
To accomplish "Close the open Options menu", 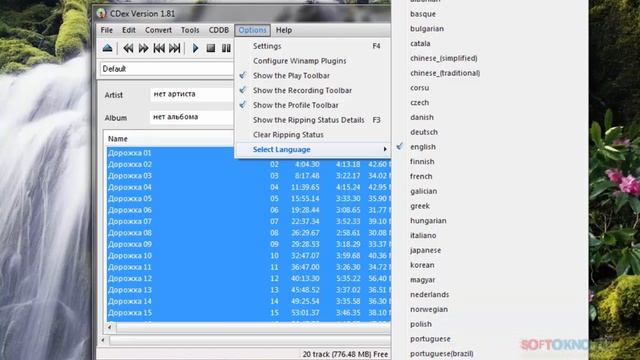I will (x=252, y=30).
